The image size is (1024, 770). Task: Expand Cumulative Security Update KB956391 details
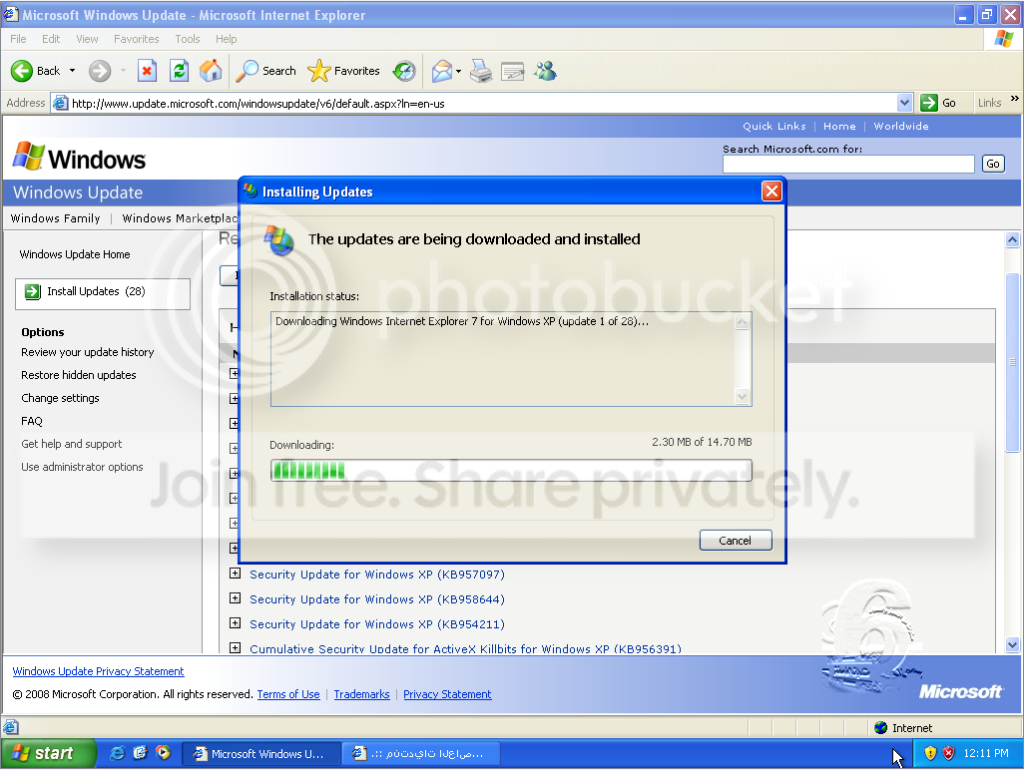[235, 648]
